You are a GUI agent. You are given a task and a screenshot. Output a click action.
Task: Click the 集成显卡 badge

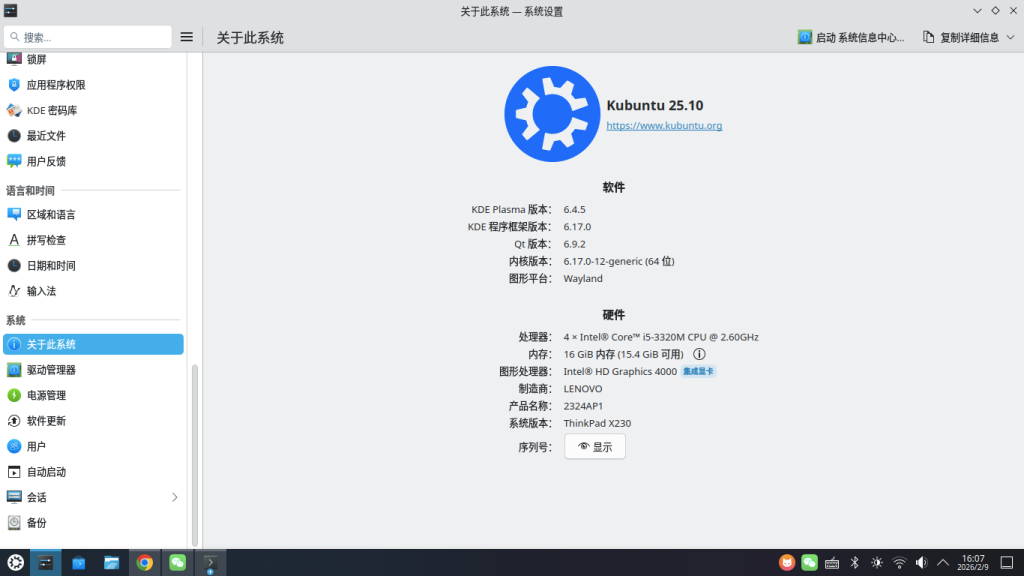pyautogui.click(x=697, y=370)
